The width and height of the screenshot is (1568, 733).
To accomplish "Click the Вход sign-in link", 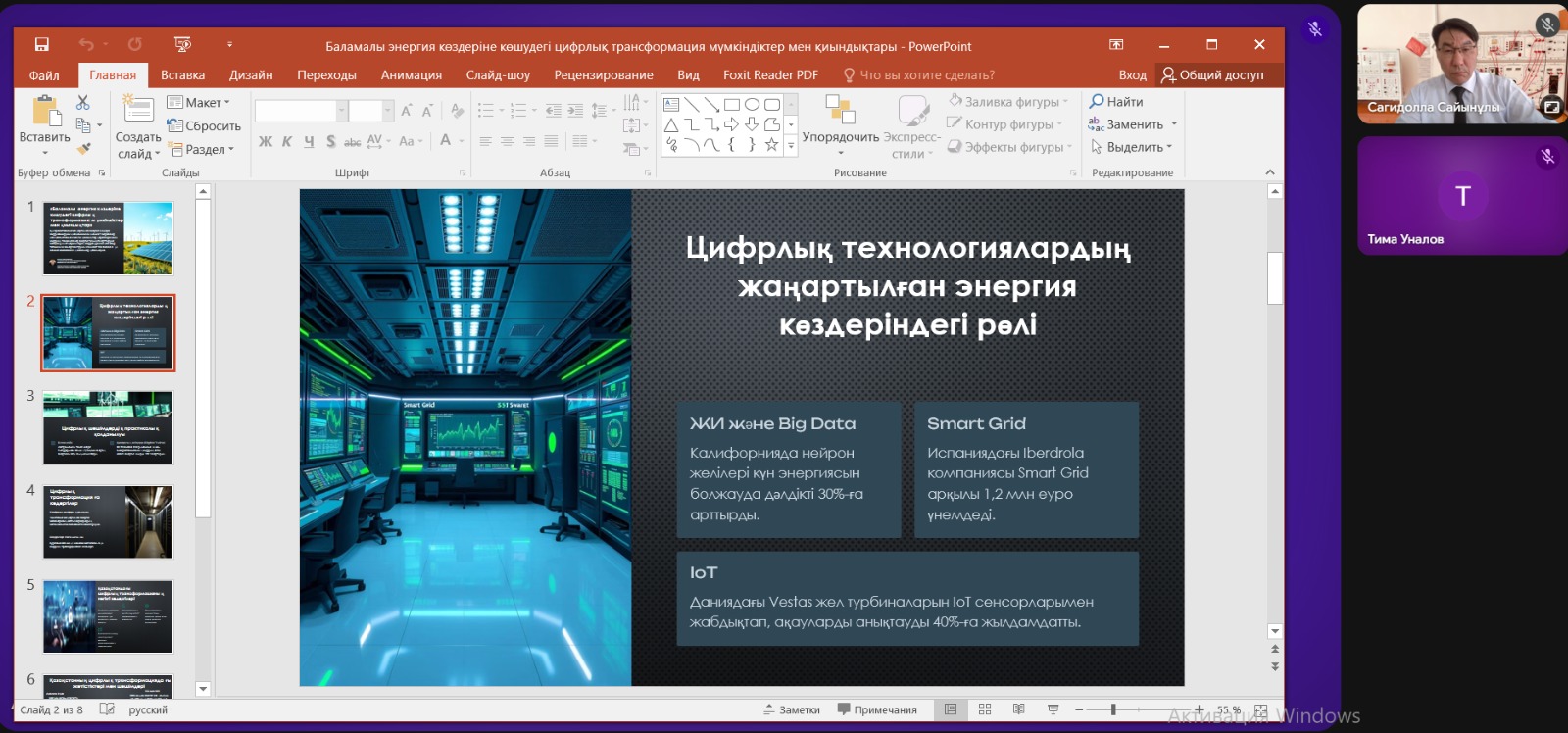I will 1132,74.
